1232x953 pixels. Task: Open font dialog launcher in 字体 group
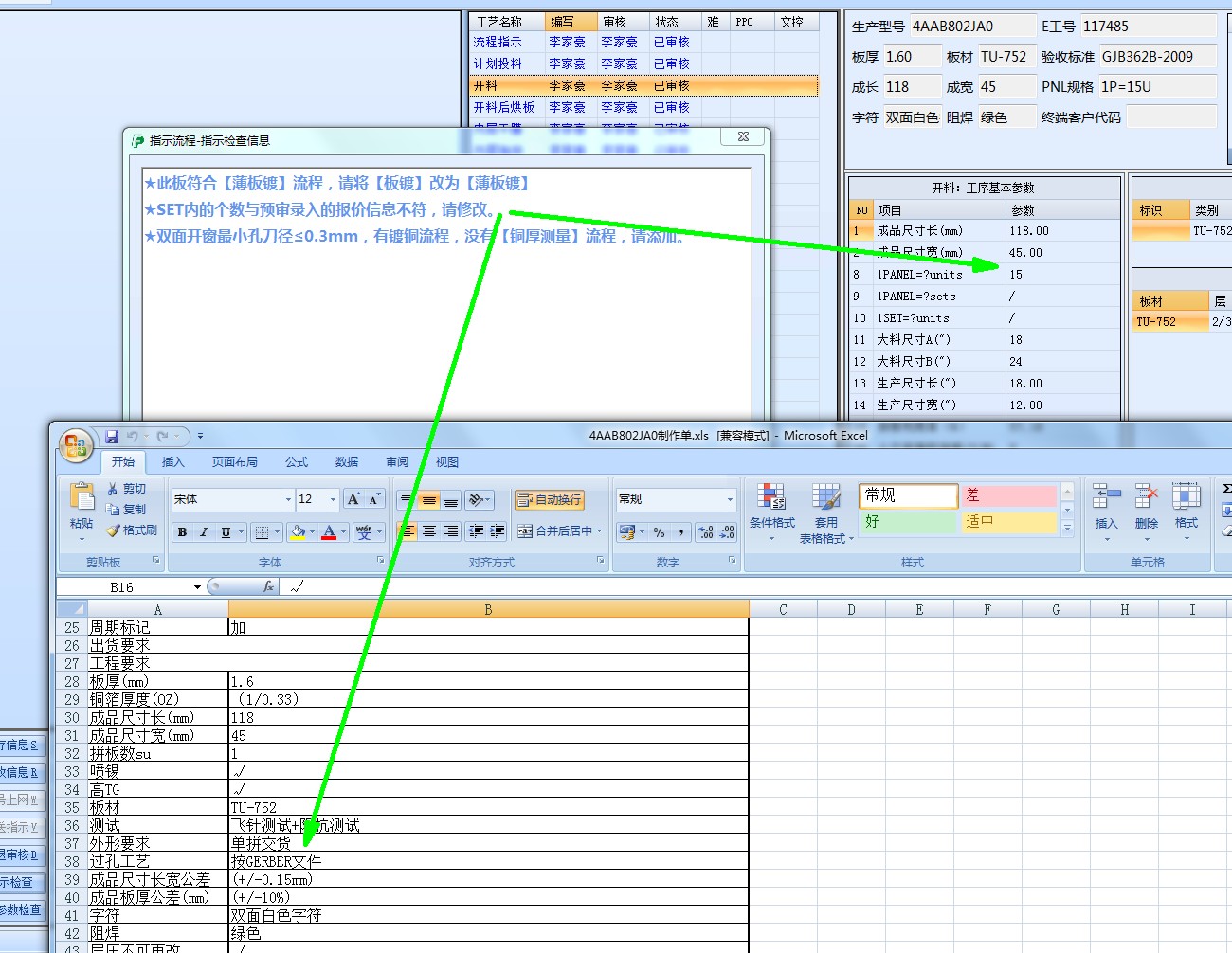coord(381,561)
